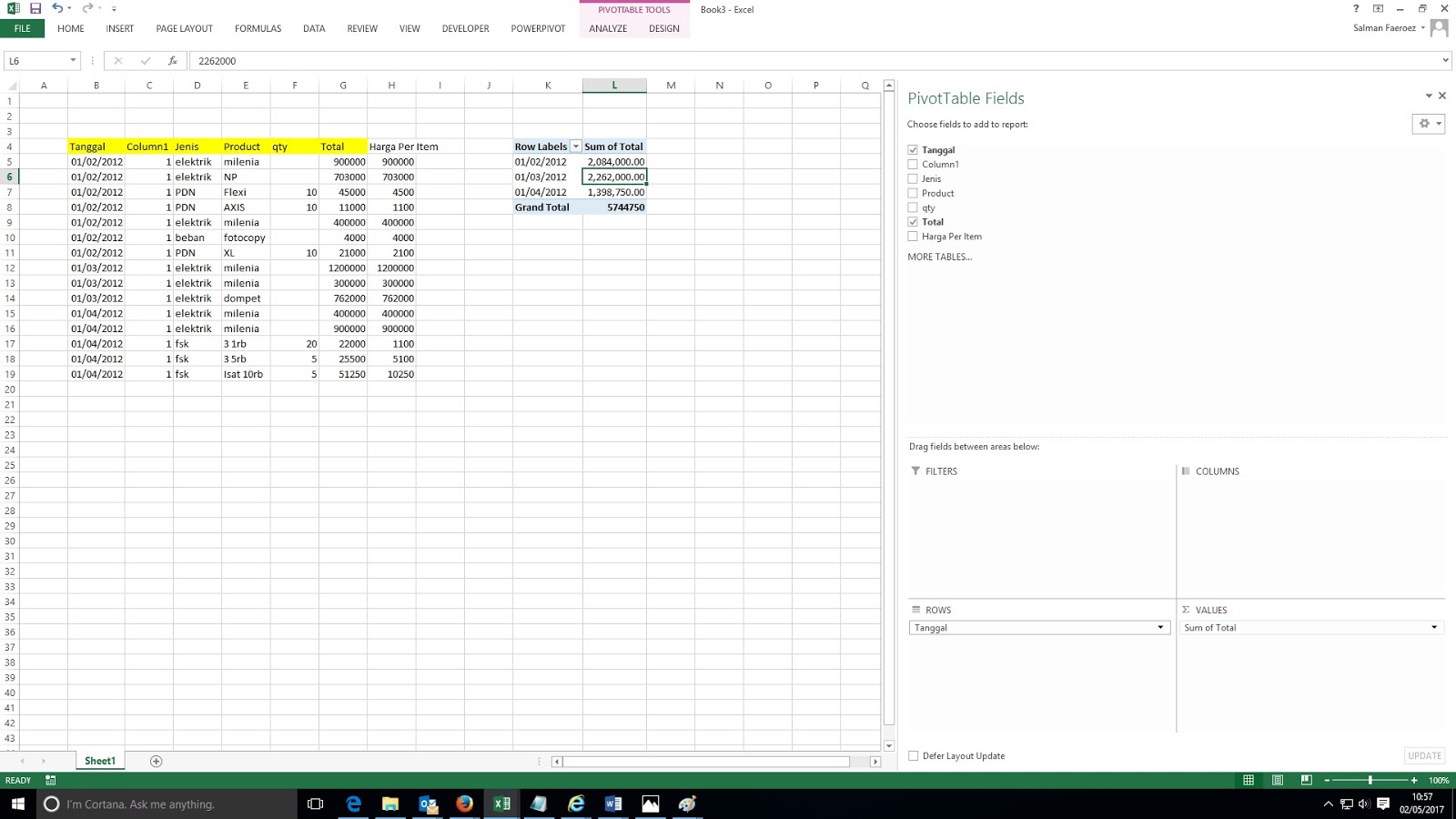Select column L header
Image resolution: width=1456 pixels, height=819 pixels.
click(614, 86)
